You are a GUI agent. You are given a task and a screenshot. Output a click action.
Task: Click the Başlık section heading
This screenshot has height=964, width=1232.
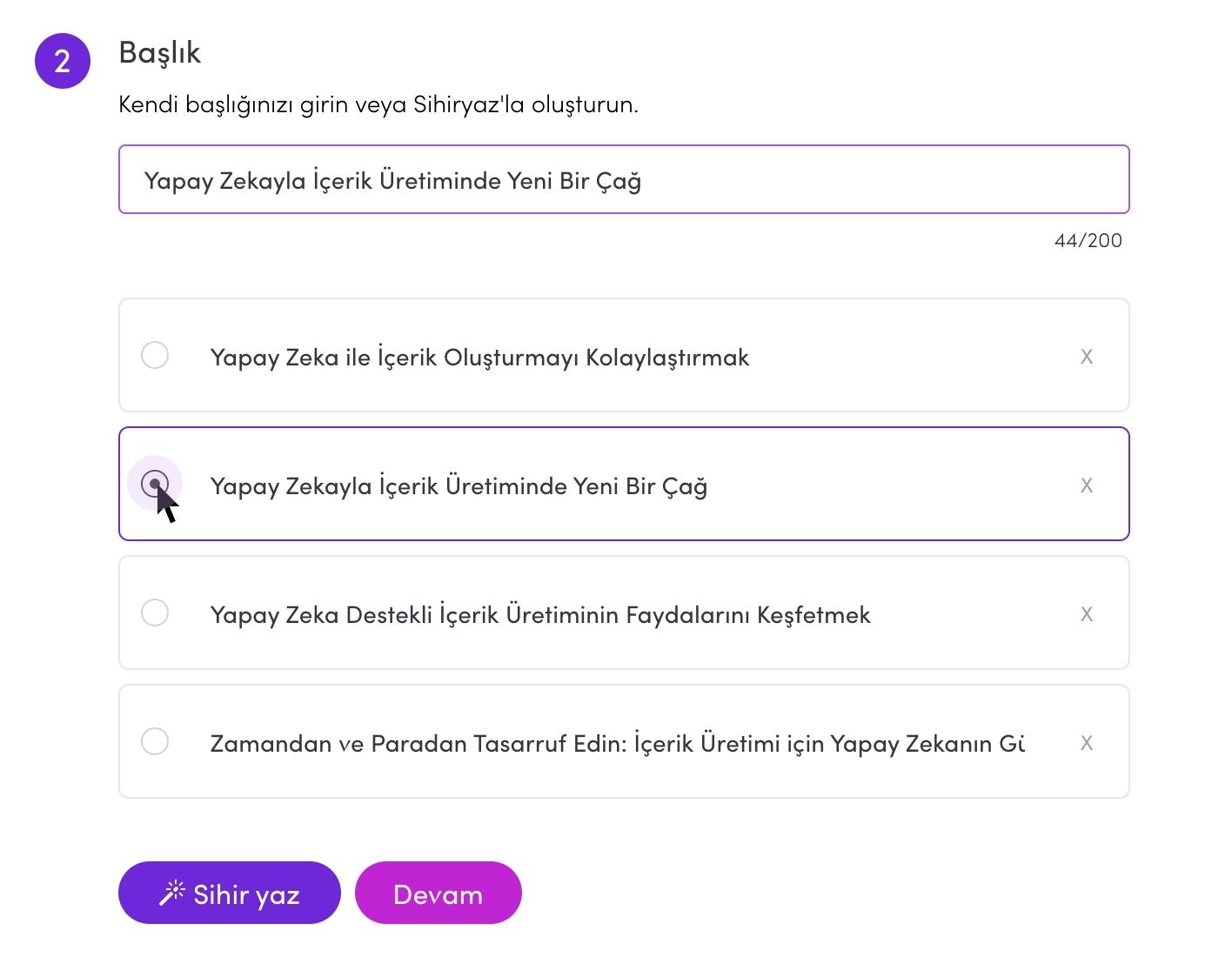[159, 52]
